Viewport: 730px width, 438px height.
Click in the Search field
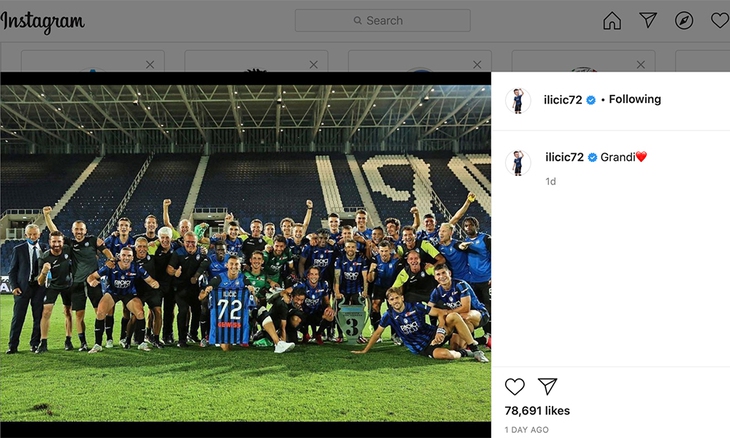(x=383, y=20)
